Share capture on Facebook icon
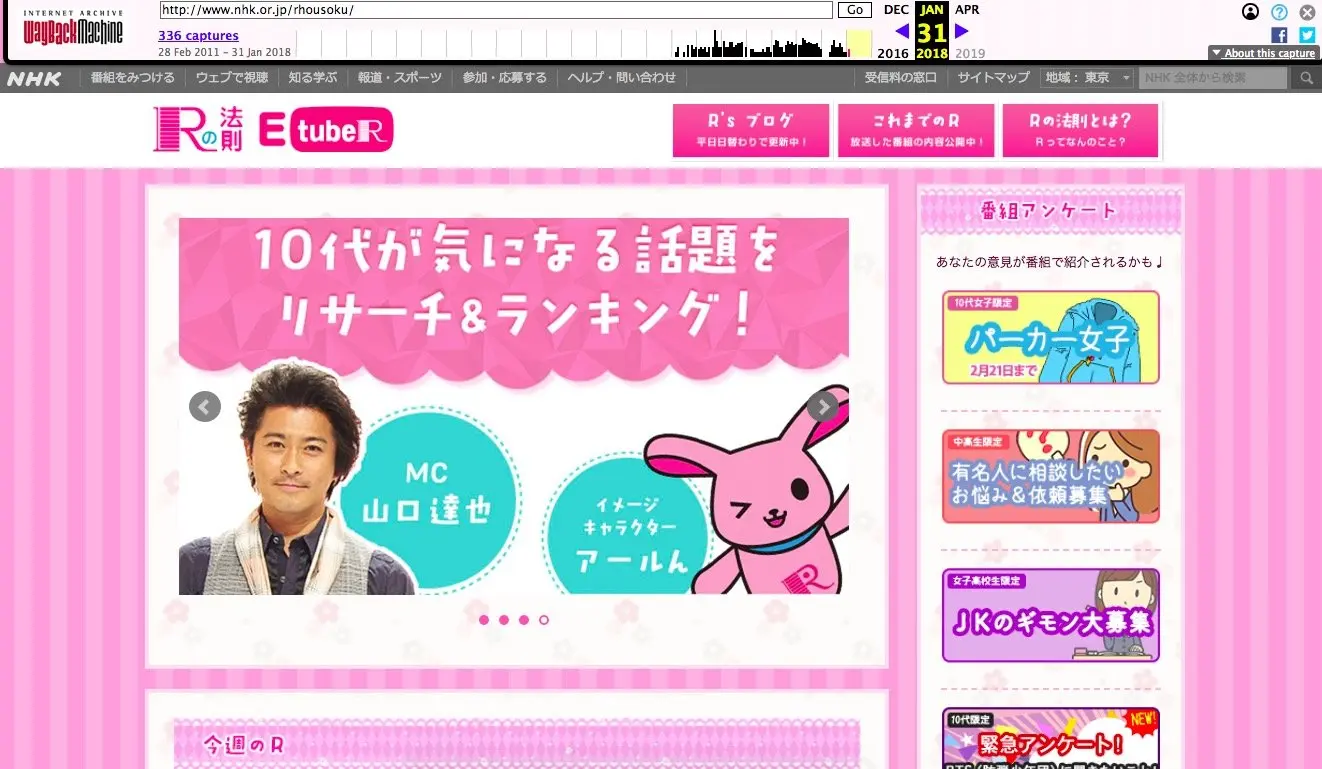 coord(1279,35)
